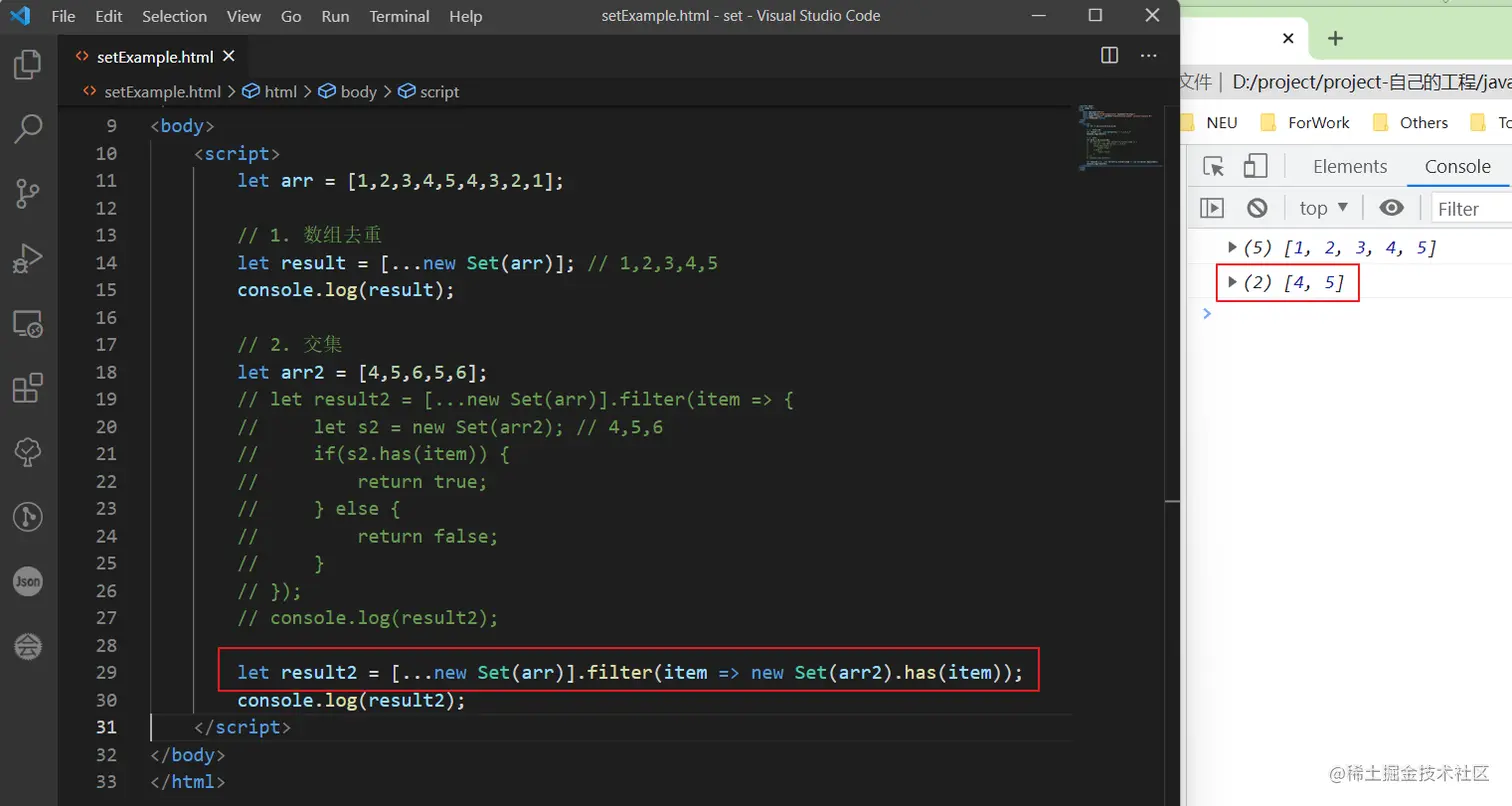Open the ForWork bookmarks folder
The height and width of the screenshot is (806, 1512).
coord(1305,122)
